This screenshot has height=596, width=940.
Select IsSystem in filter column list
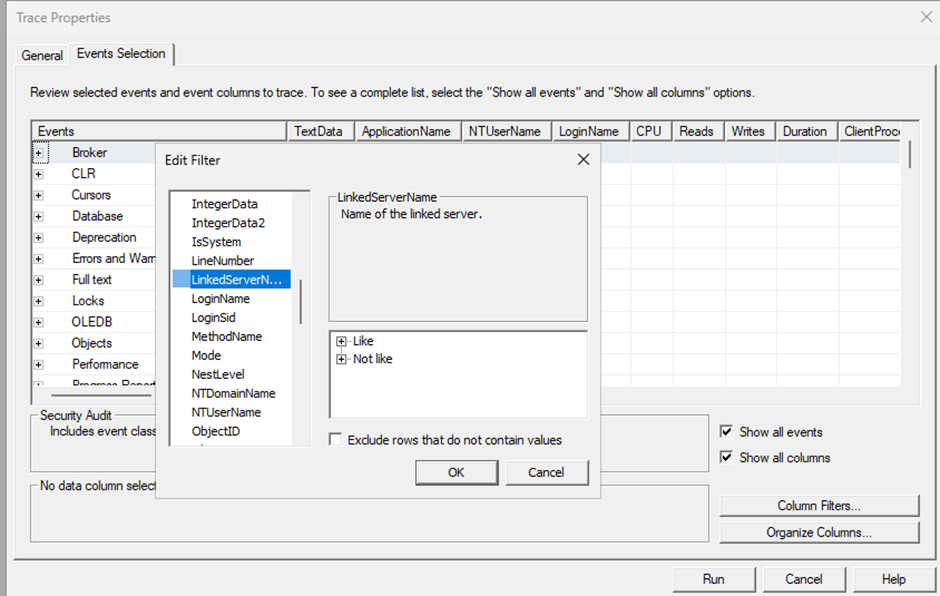tap(216, 242)
